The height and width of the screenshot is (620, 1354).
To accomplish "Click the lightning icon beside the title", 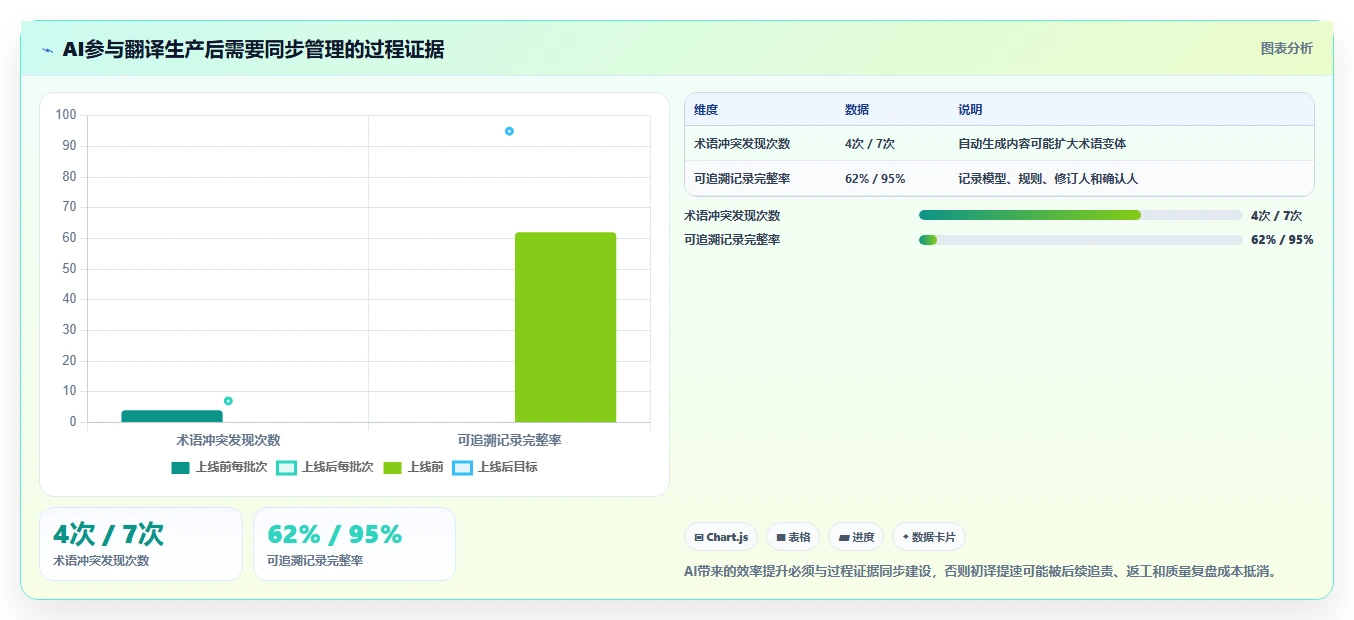I will tap(47, 50).
